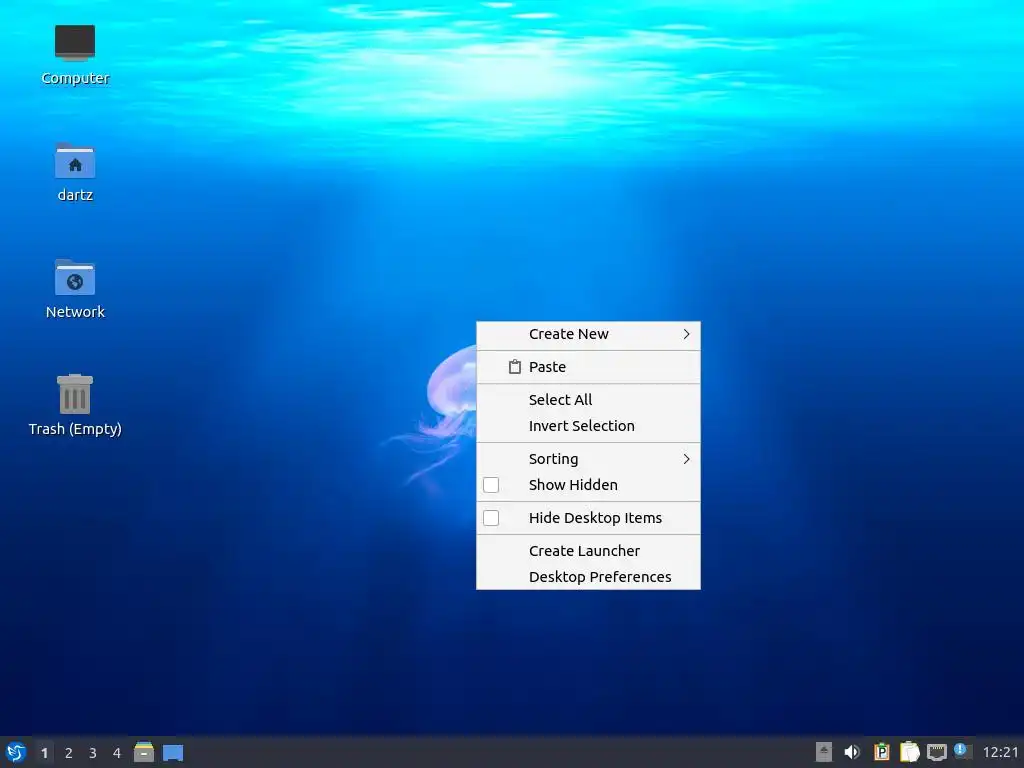Click Create Launcher in the context menu

[x=588, y=551]
